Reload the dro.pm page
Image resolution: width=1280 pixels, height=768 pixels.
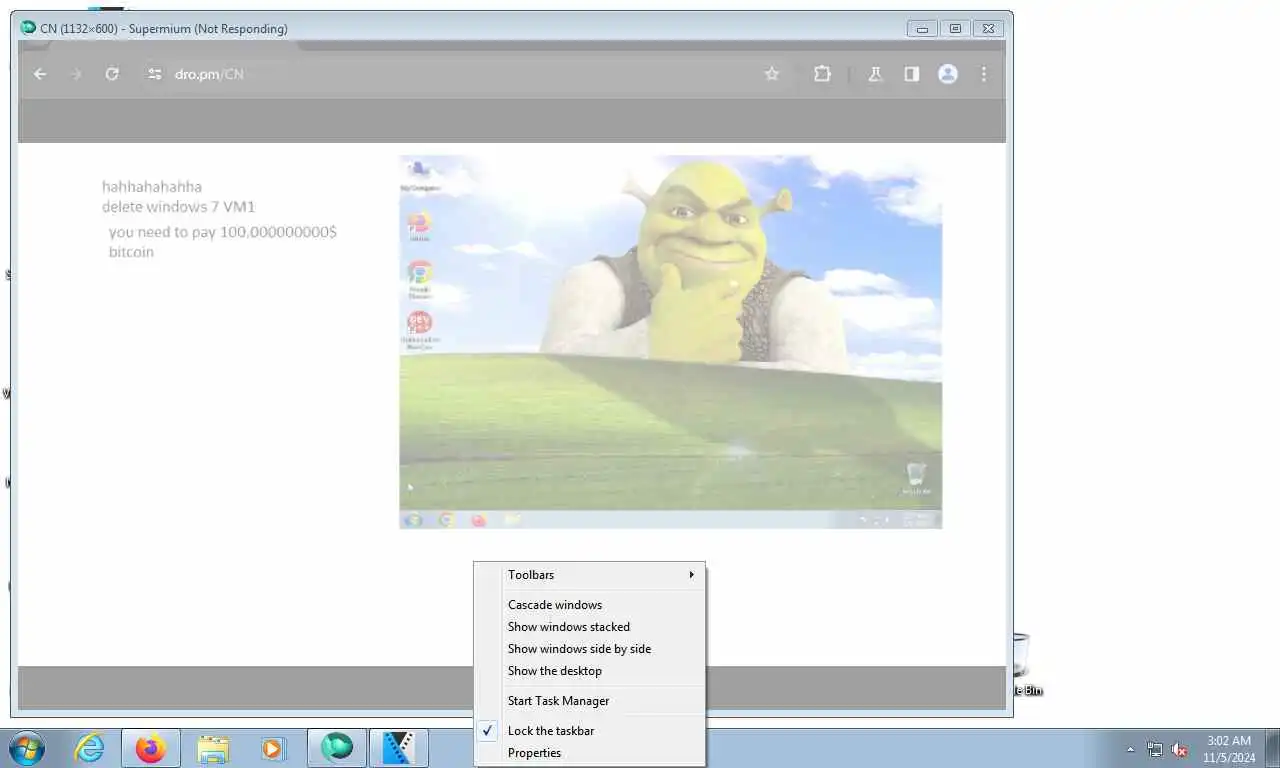(112, 74)
